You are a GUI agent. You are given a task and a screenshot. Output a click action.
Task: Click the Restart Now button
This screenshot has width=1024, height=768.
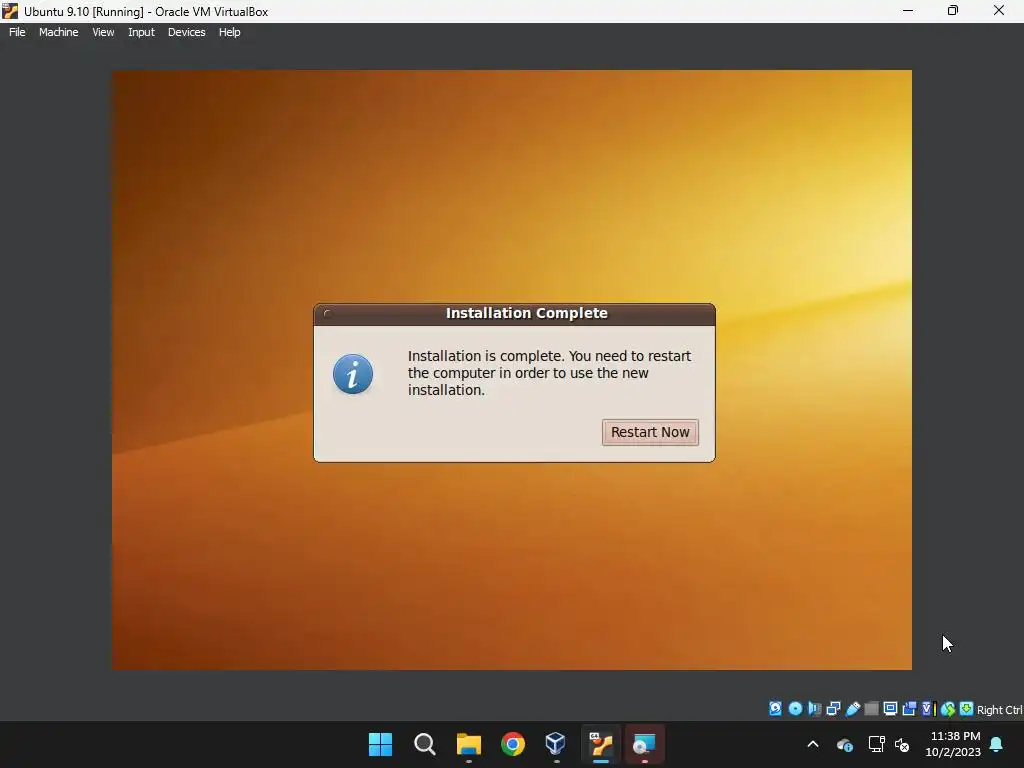pyautogui.click(x=650, y=432)
